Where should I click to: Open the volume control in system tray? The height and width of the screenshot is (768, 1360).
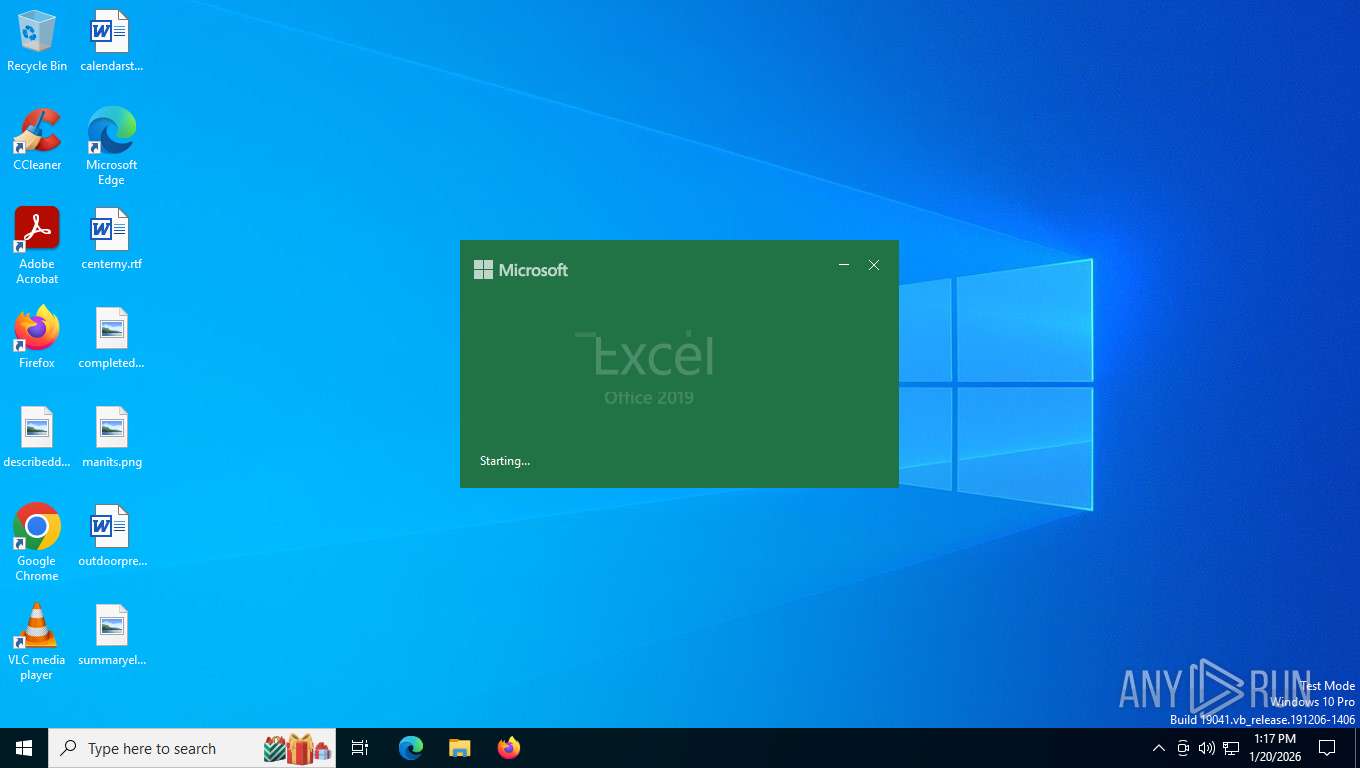1207,748
